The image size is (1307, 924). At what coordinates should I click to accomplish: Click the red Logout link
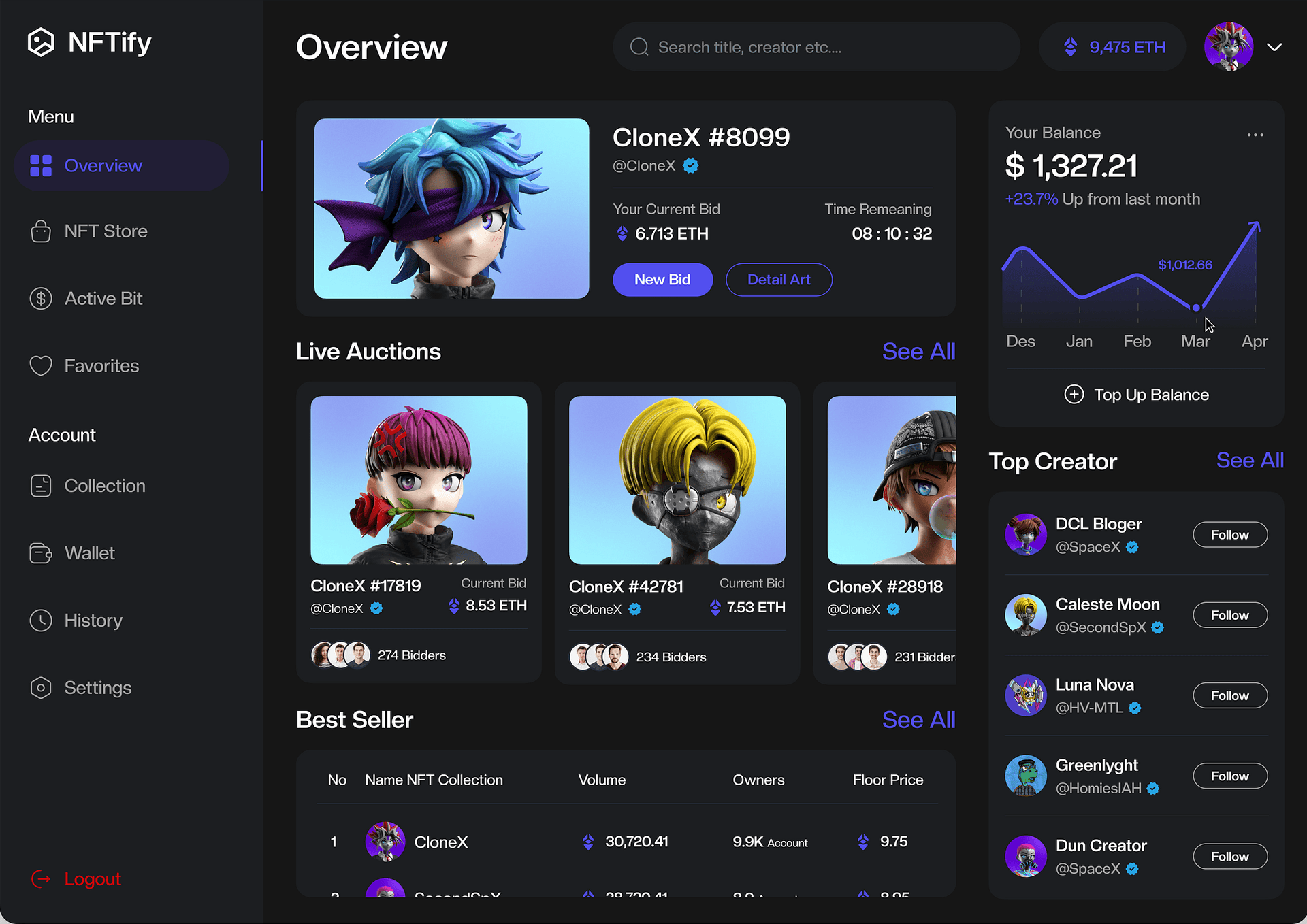click(93, 879)
